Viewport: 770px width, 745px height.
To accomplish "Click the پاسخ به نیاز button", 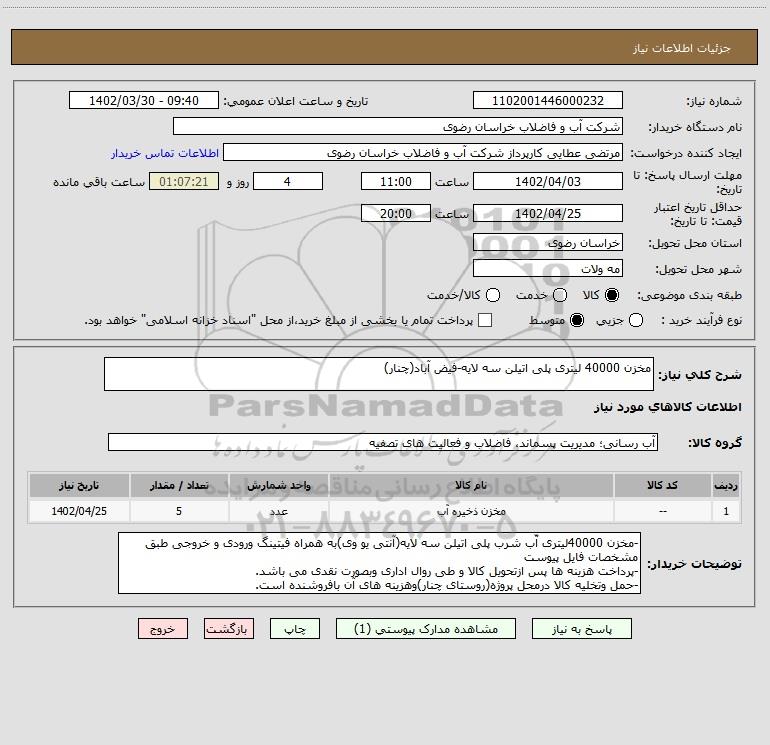I will point(581,629).
